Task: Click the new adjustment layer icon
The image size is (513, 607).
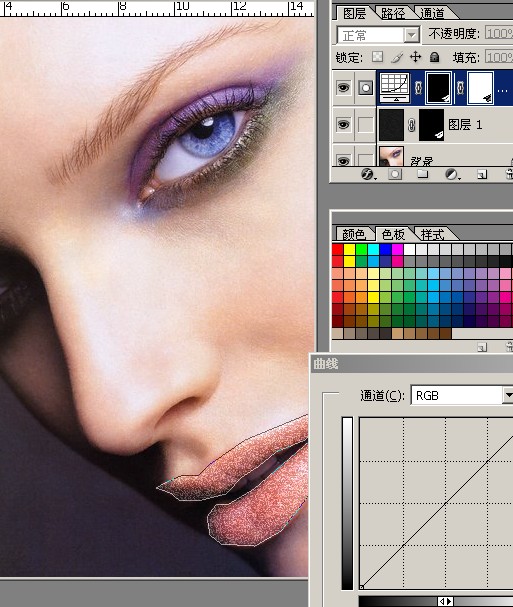Action: [451, 174]
